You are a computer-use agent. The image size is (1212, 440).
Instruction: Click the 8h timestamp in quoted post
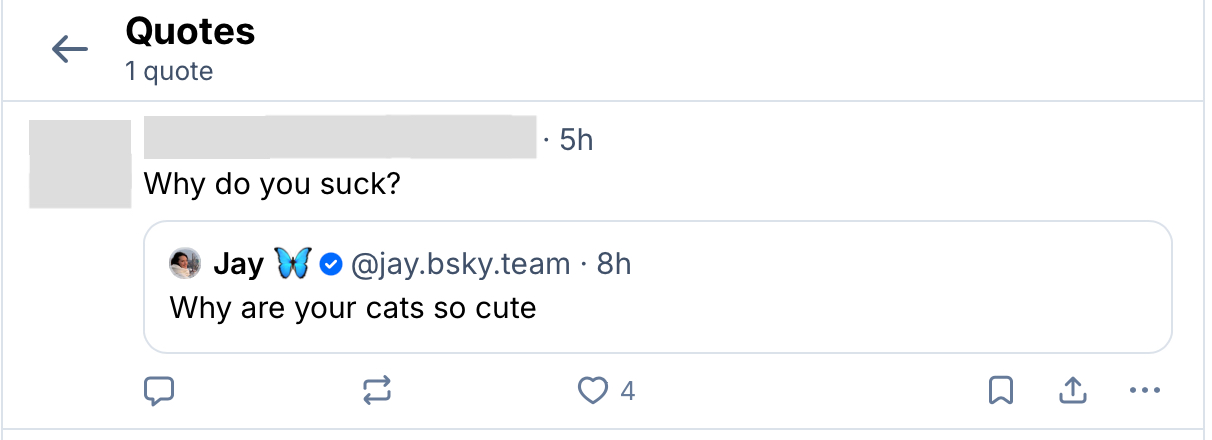614,264
